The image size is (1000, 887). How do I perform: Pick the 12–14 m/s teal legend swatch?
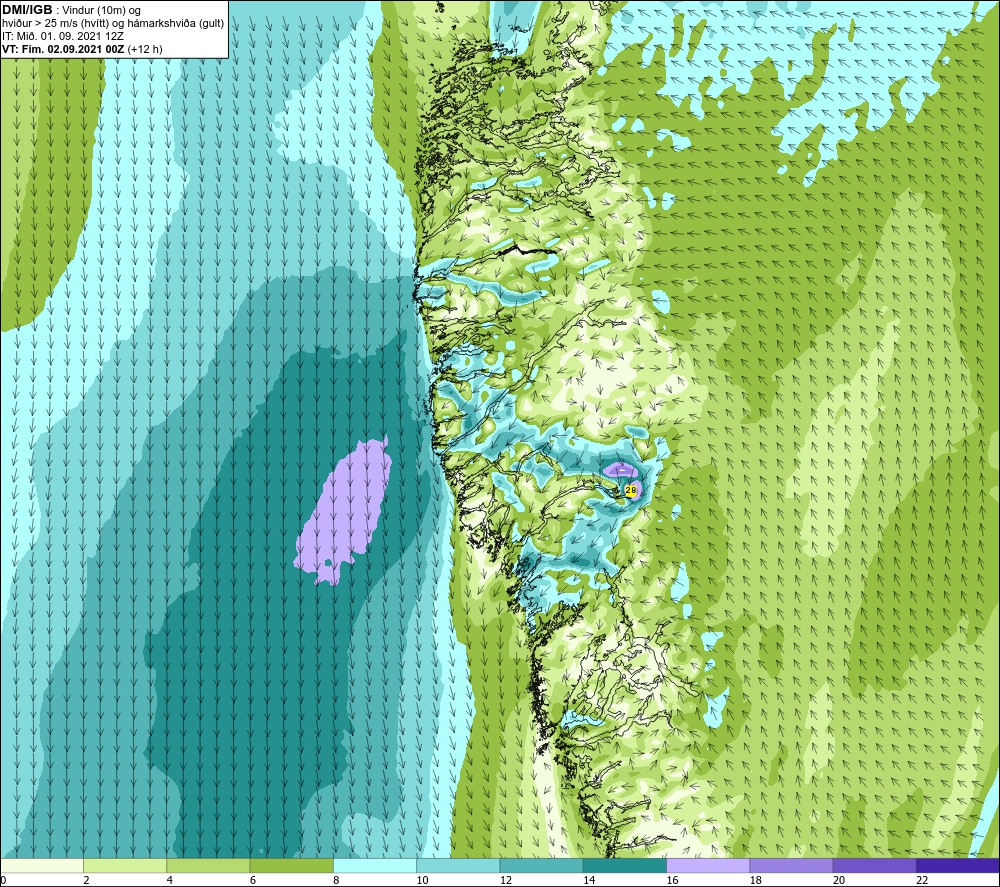click(541, 865)
